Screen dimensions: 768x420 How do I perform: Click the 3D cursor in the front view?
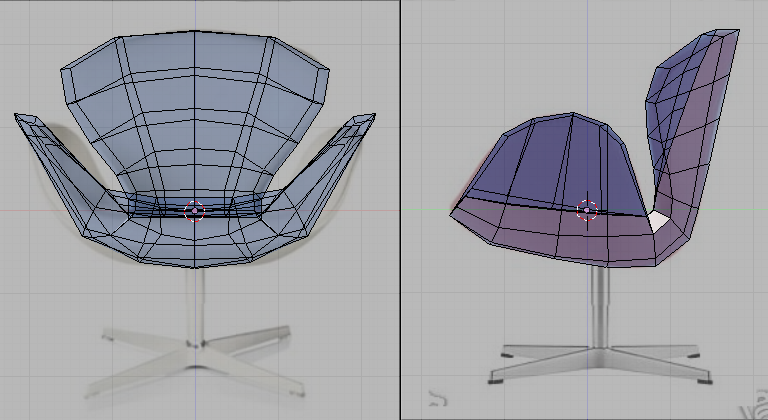click(194, 211)
